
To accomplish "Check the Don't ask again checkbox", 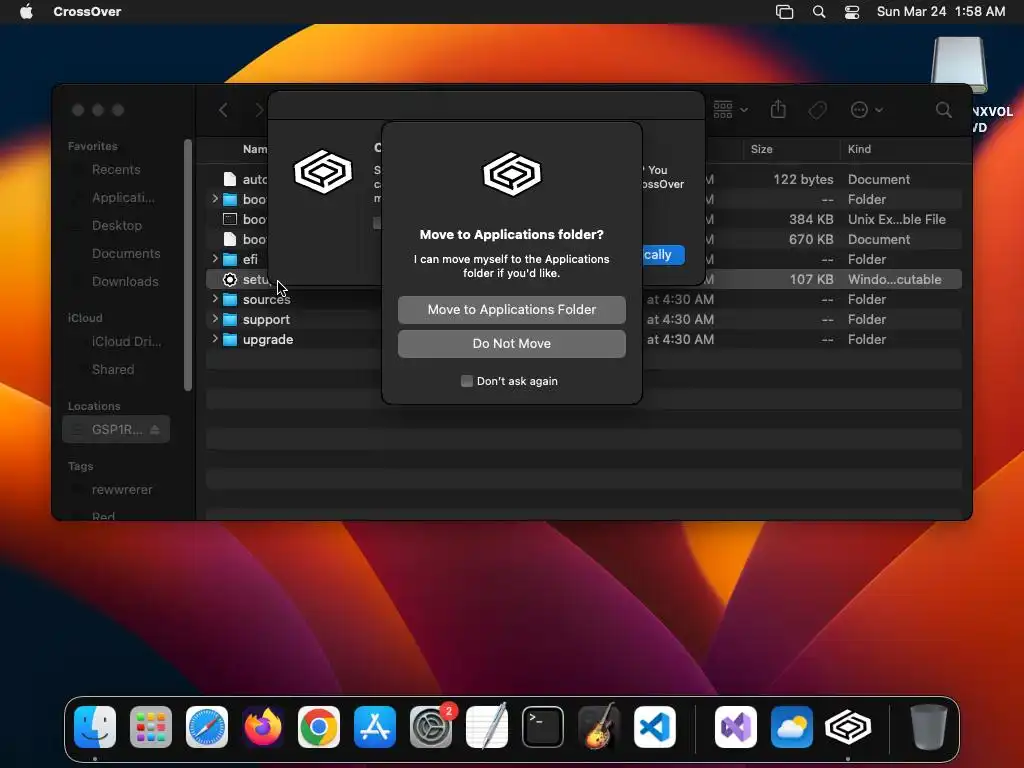I will tap(466, 381).
